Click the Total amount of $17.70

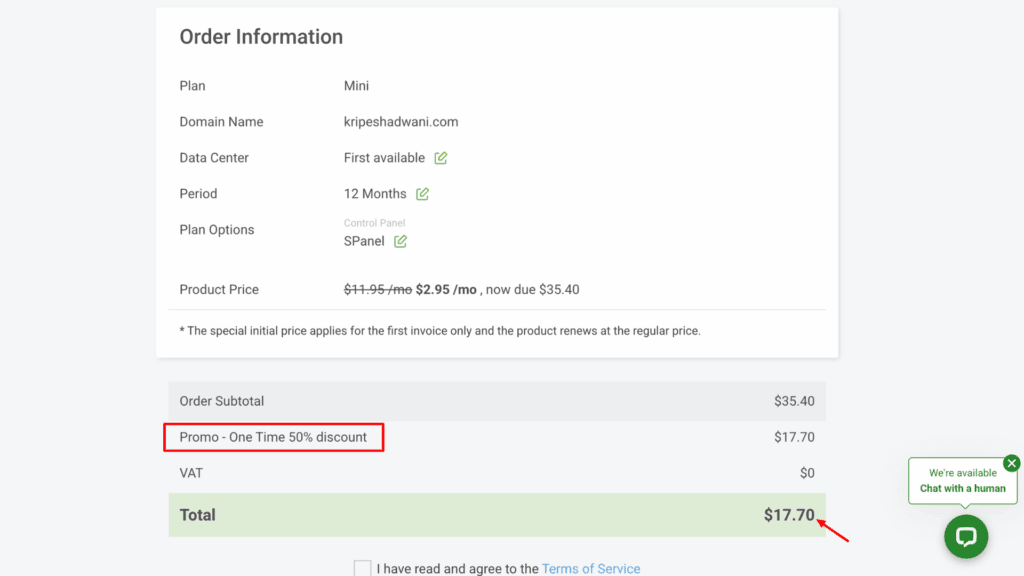click(787, 514)
